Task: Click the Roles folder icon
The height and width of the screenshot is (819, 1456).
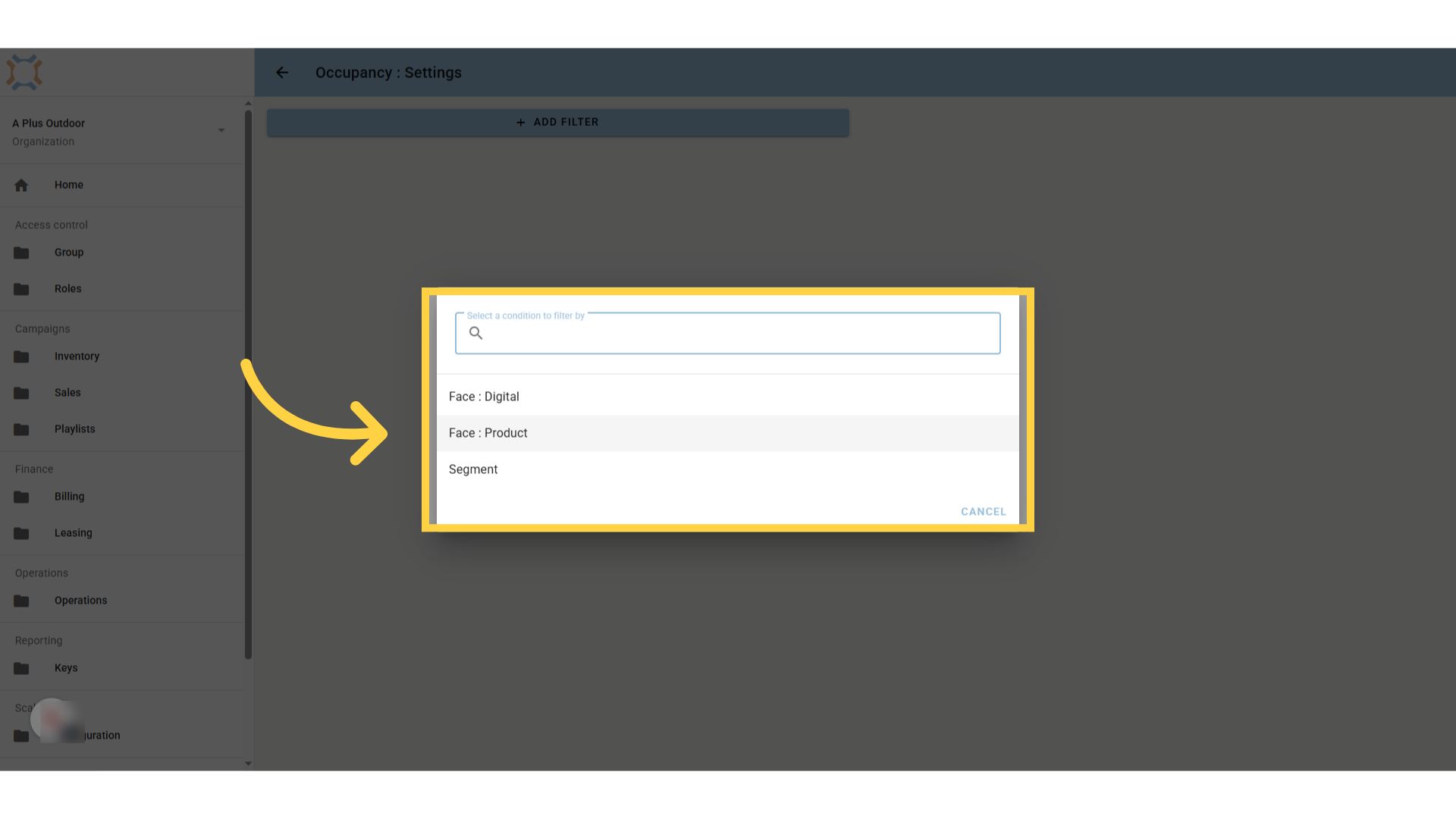Action: 21,289
